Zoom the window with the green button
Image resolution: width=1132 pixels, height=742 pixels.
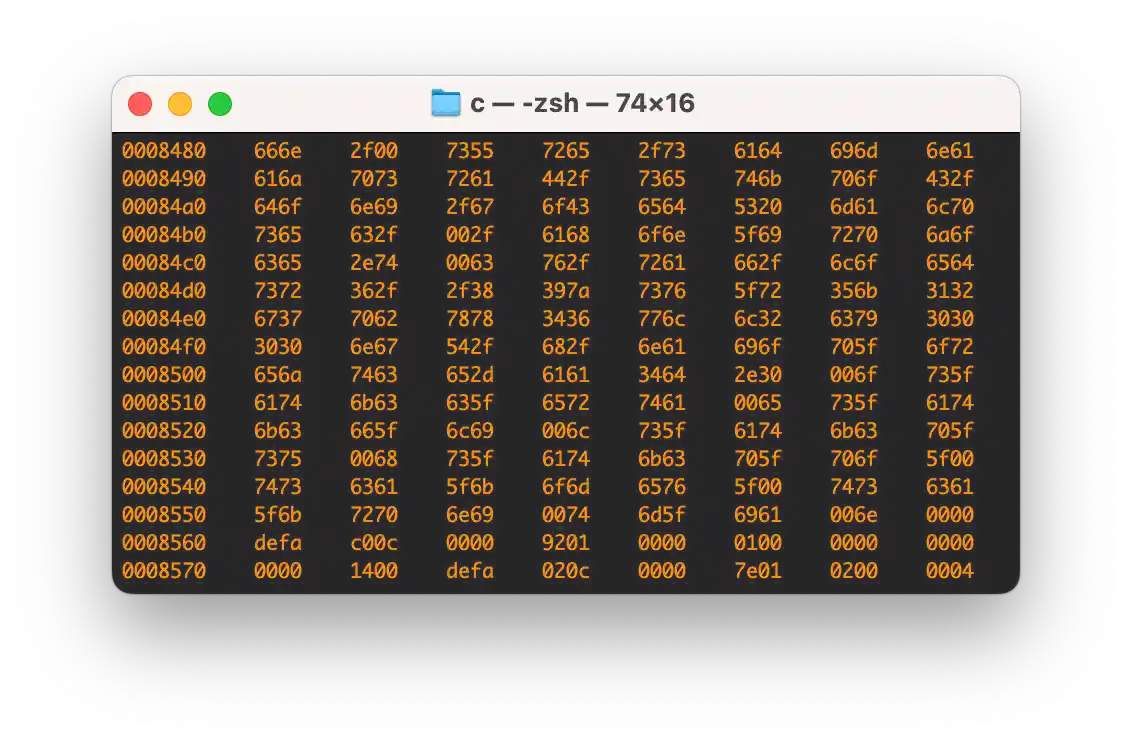(220, 103)
